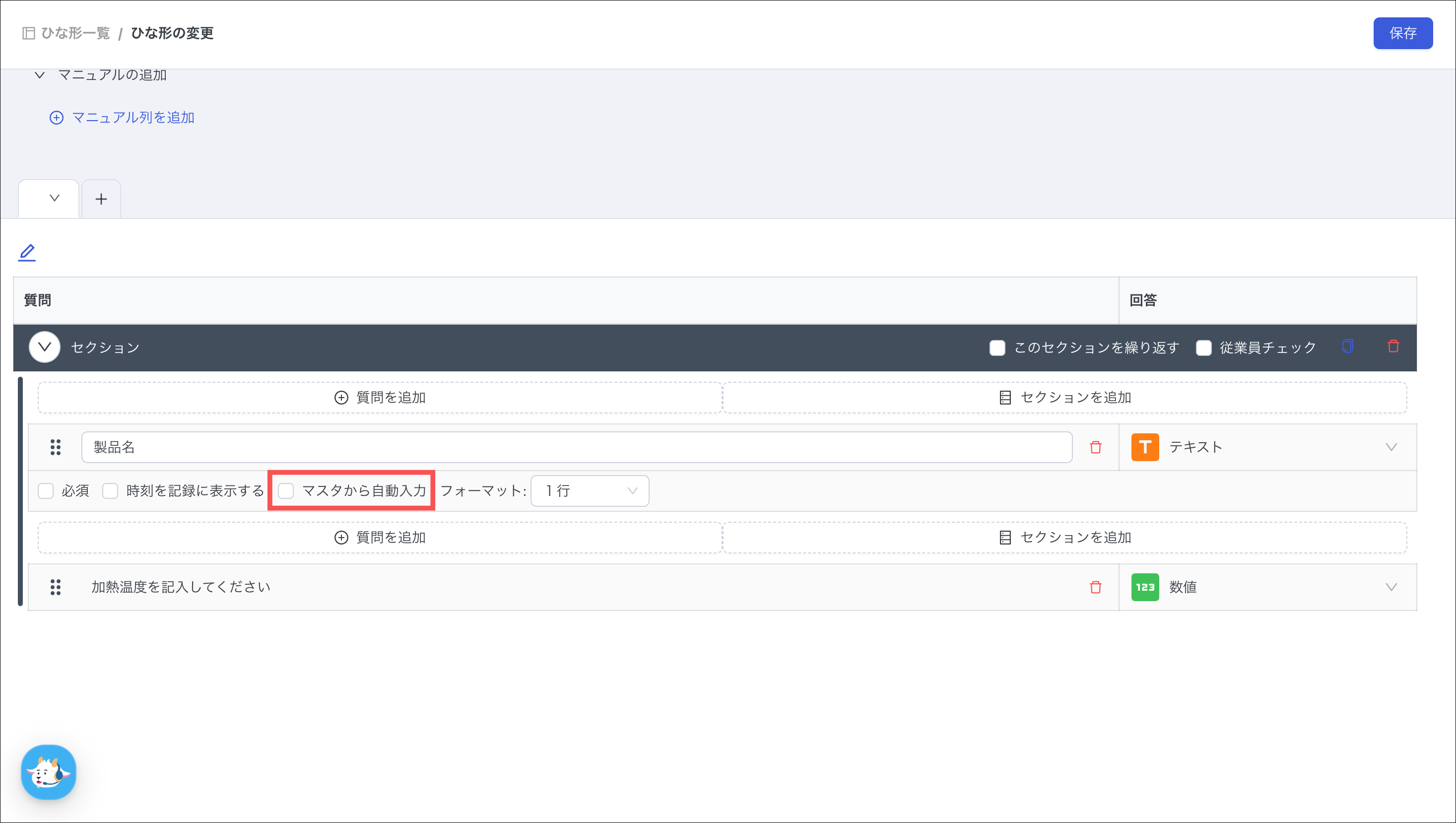Click the 製品名 question text field

[577, 447]
